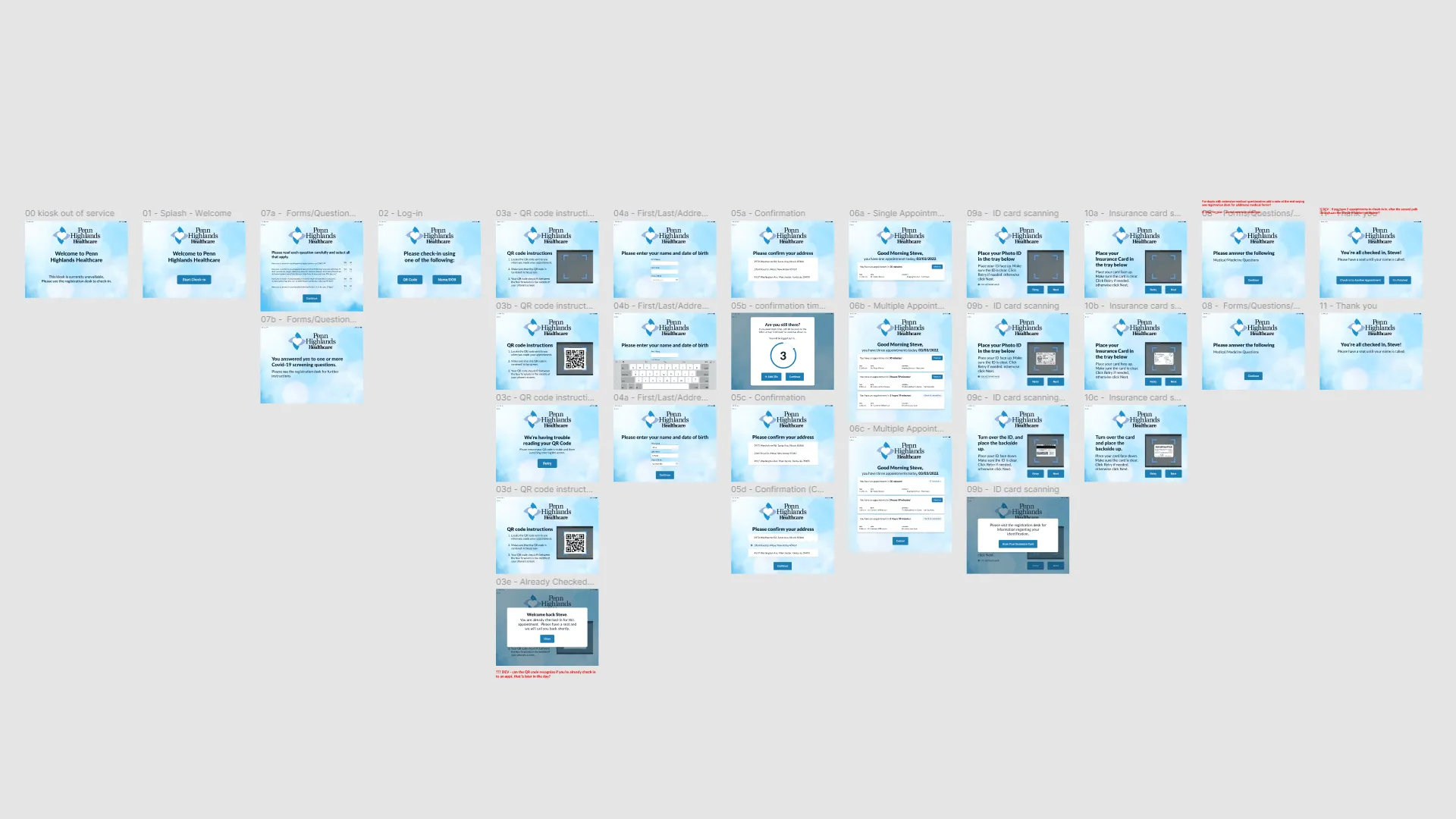Click the '05a - Confirmation' screen thumbnail
Screen dimensions: 1456x819
point(782,258)
